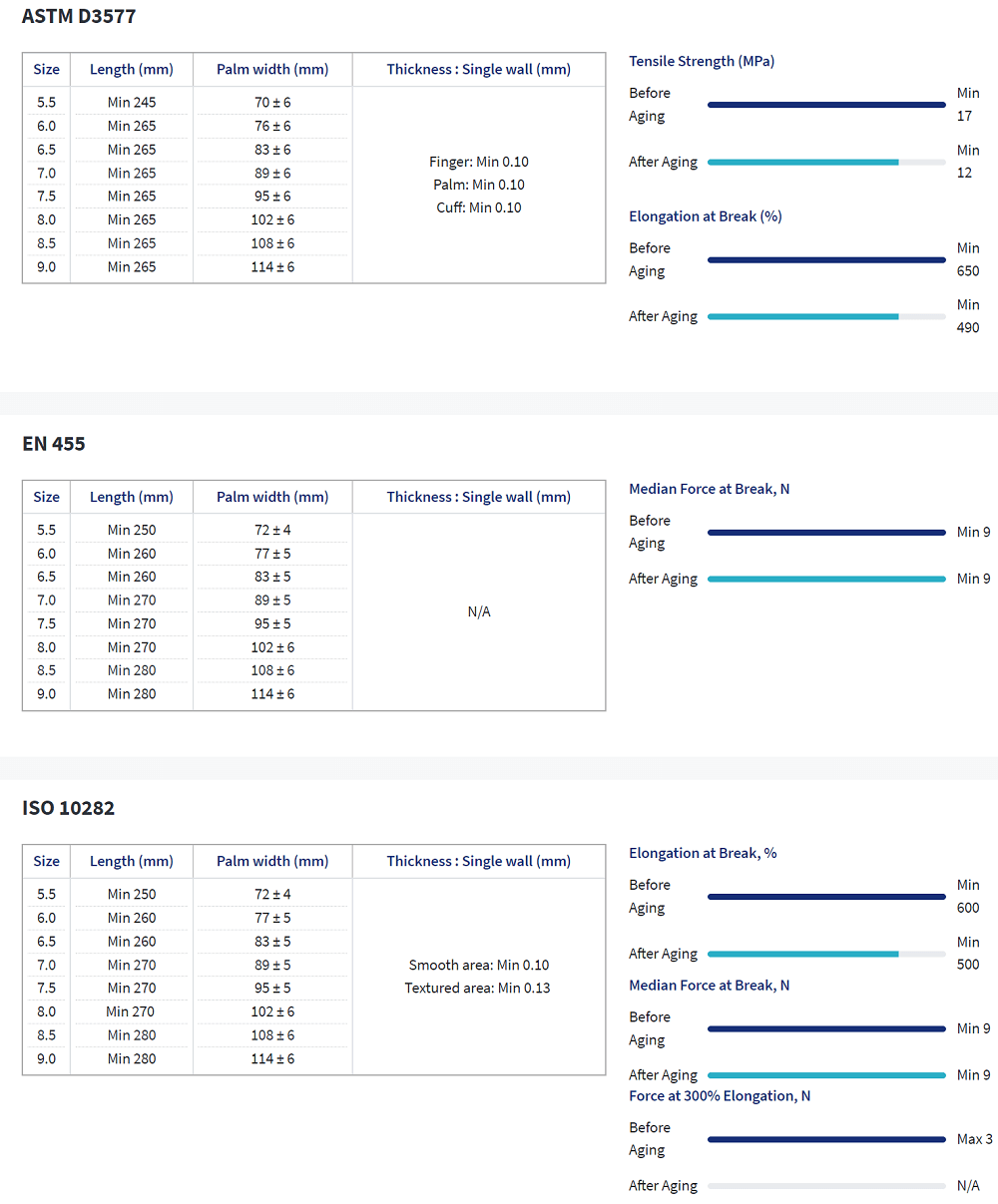Click Length header in ISO 10282 table
The image size is (998, 1204).
click(x=132, y=861)
